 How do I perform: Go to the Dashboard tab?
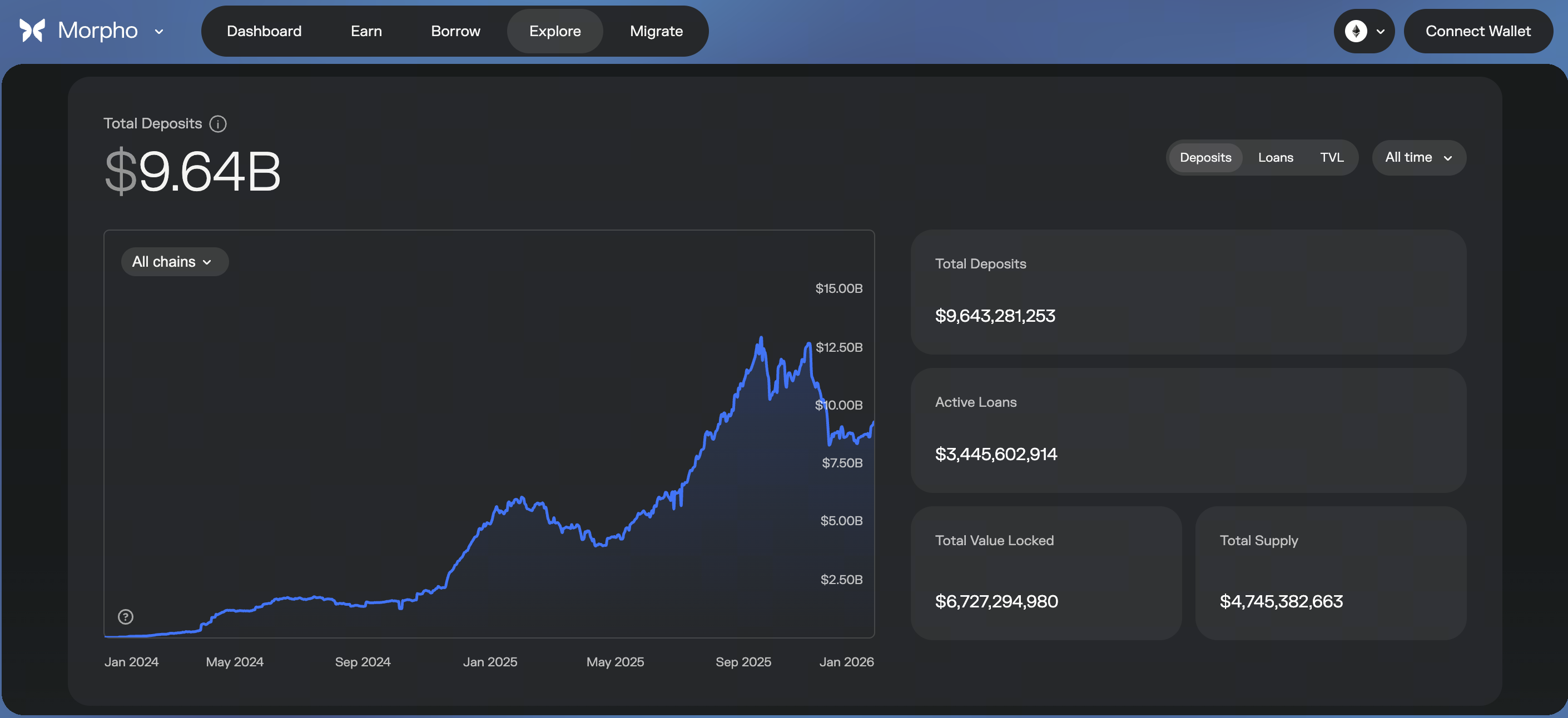tap(264, 31)
